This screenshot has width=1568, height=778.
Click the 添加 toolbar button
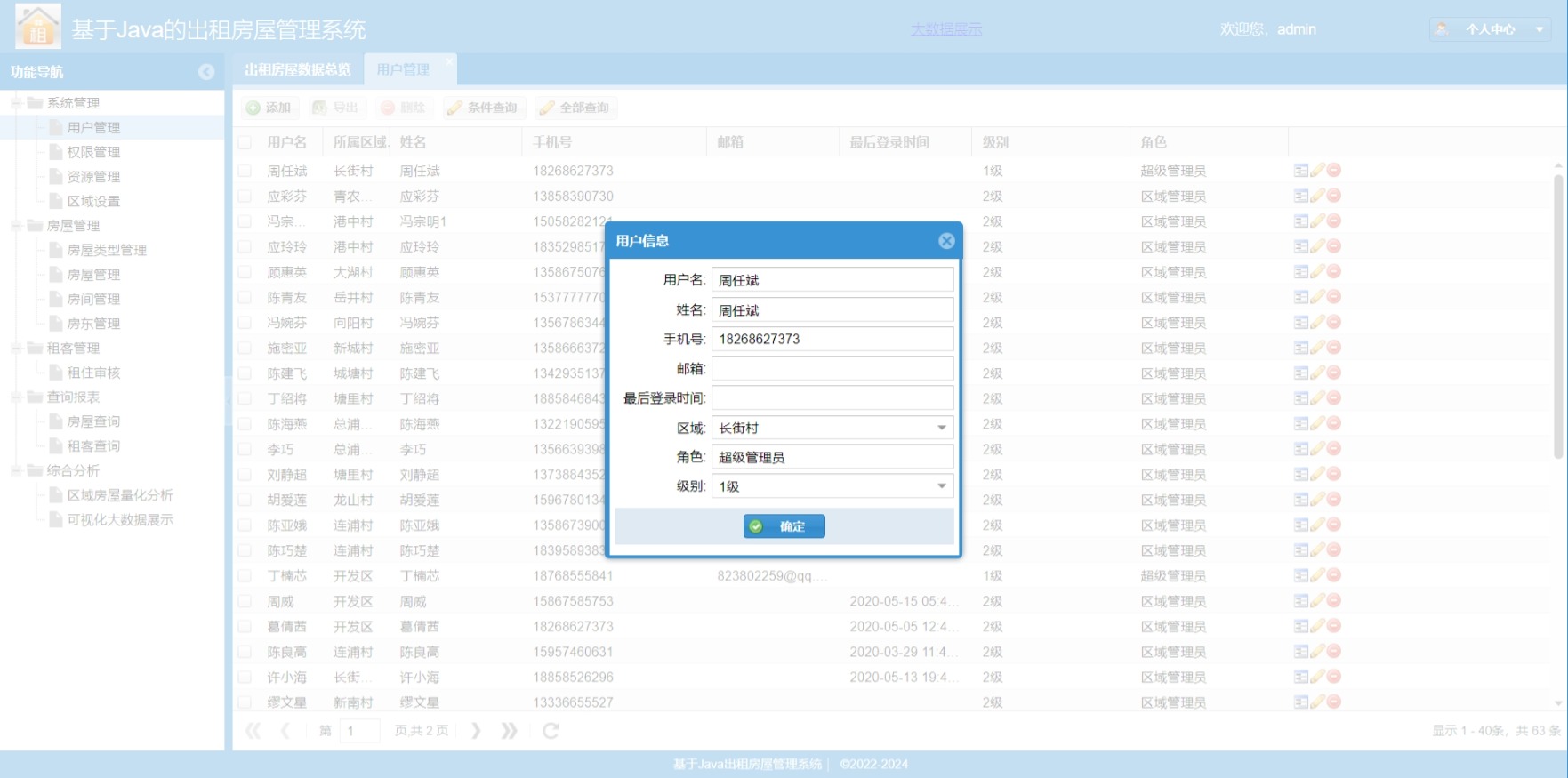click(269, 108)
